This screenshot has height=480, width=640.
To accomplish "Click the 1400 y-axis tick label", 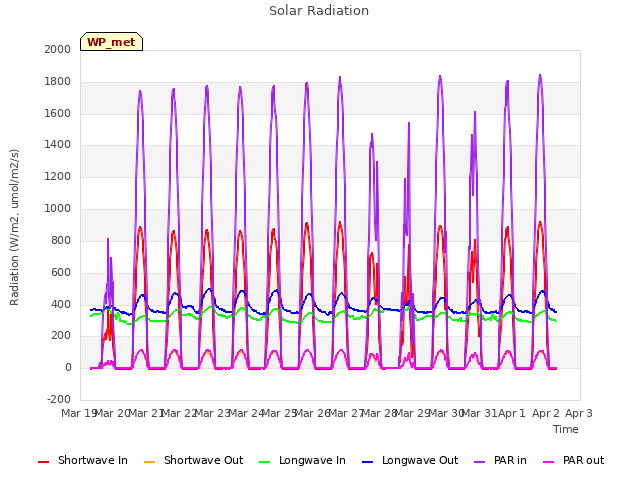I will 58,144.
